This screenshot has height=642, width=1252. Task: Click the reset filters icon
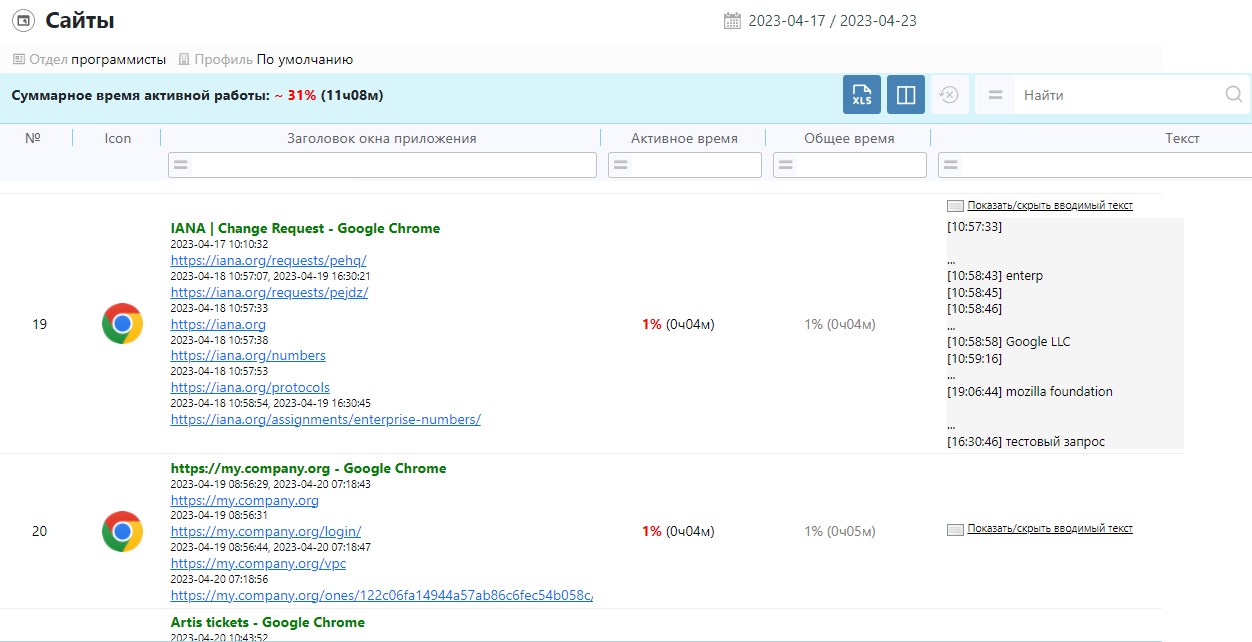click(x=949, y=95)
